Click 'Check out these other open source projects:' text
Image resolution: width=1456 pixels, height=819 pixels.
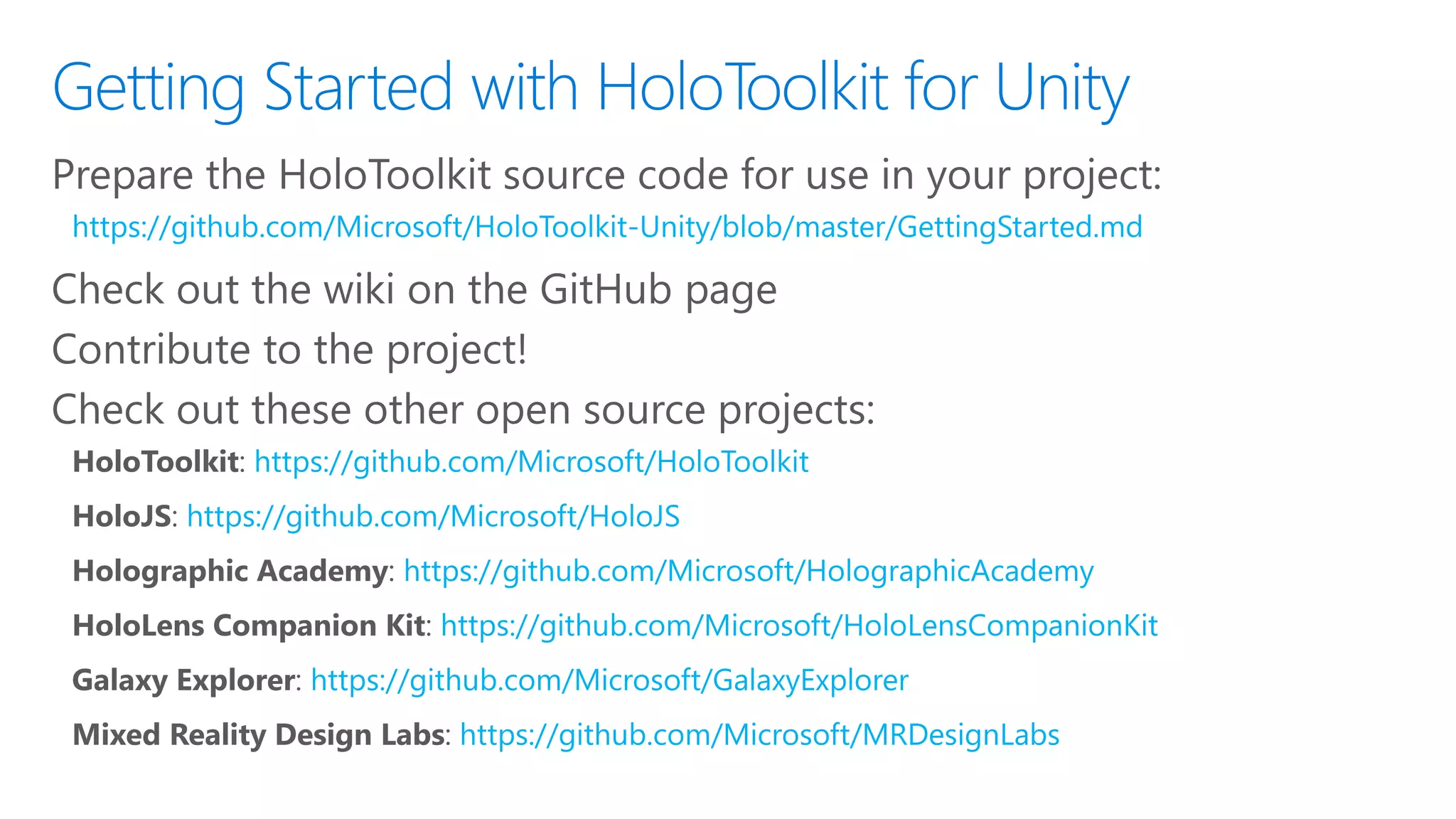coord(463,410)
